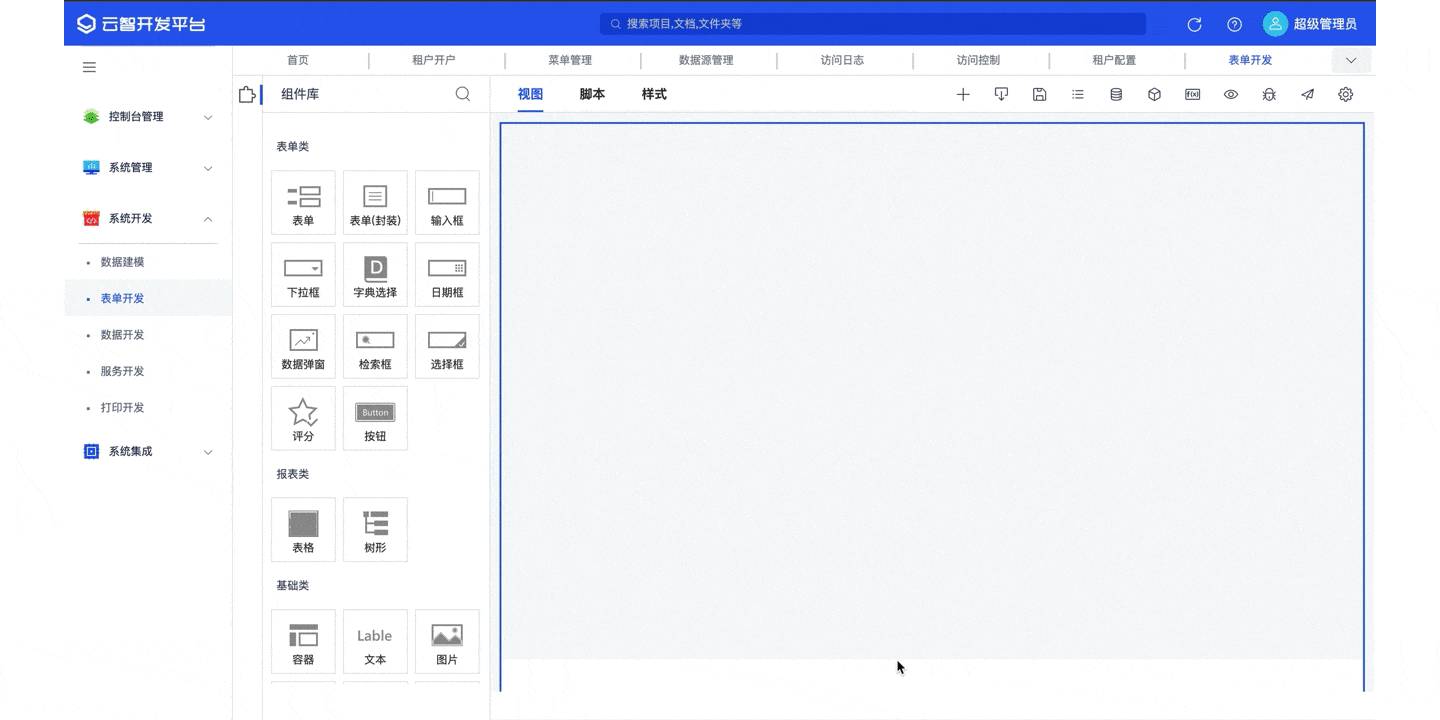1440x720 pixels.
Task: Select the 脚本 editor tab
Action: click(592, 94)
